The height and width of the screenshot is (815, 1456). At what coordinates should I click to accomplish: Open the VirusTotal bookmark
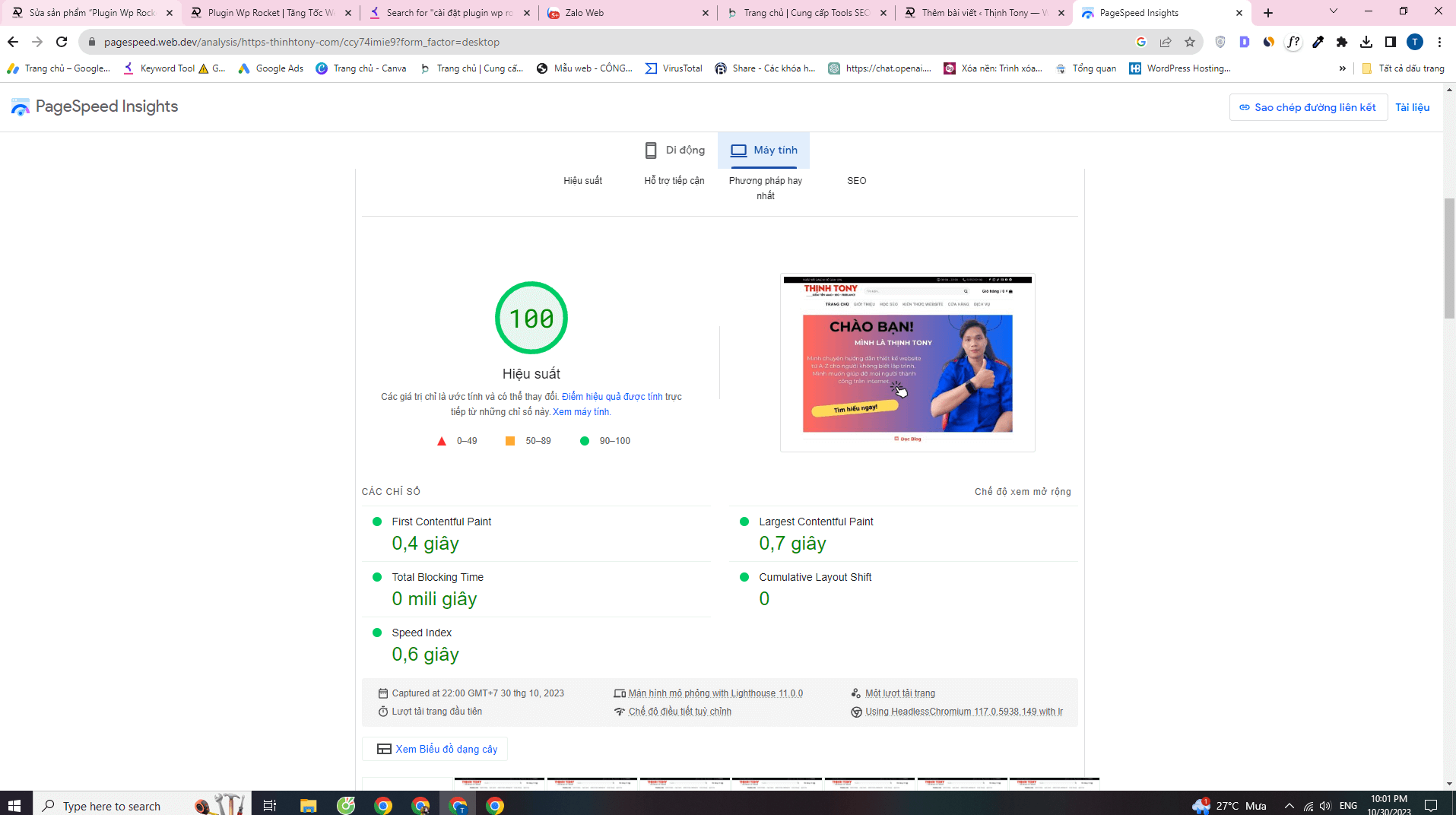coord(674,68)
